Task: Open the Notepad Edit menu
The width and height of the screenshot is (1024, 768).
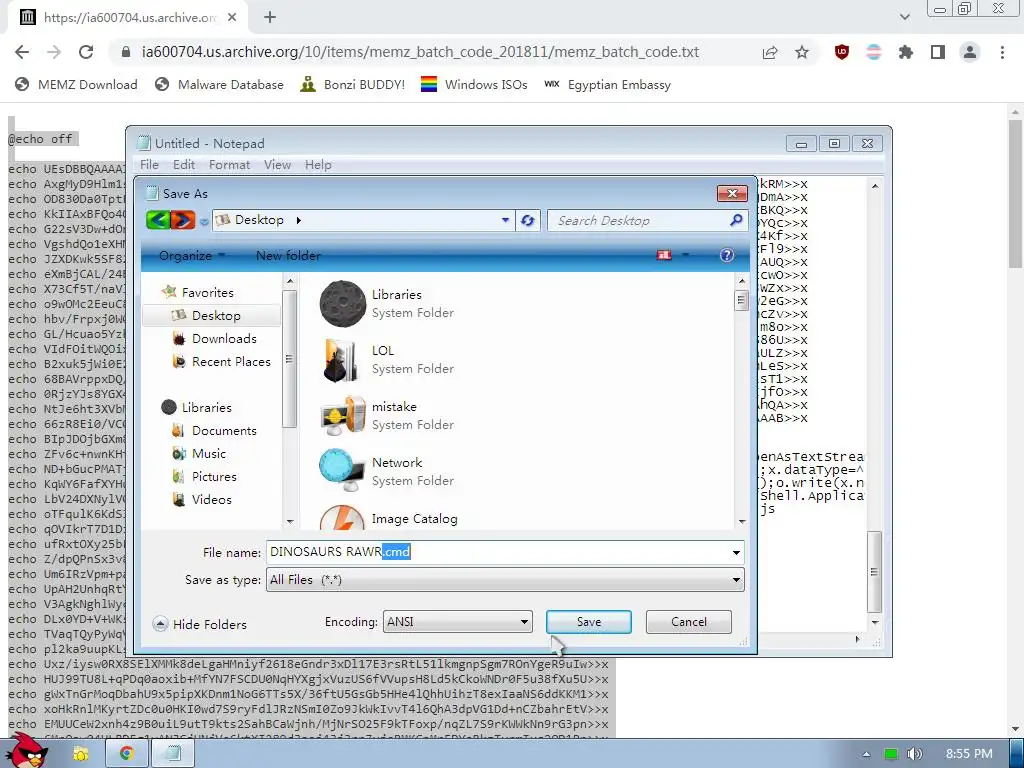Action: [x=184, y=165]
